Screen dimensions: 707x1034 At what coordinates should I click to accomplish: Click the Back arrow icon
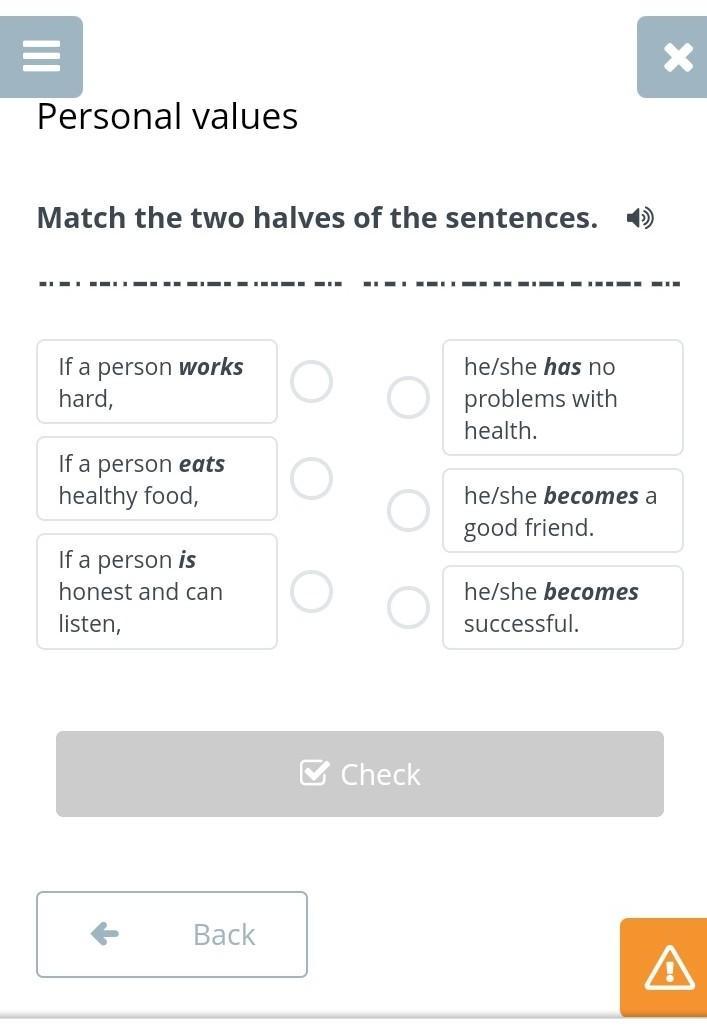tap(105, 934)
